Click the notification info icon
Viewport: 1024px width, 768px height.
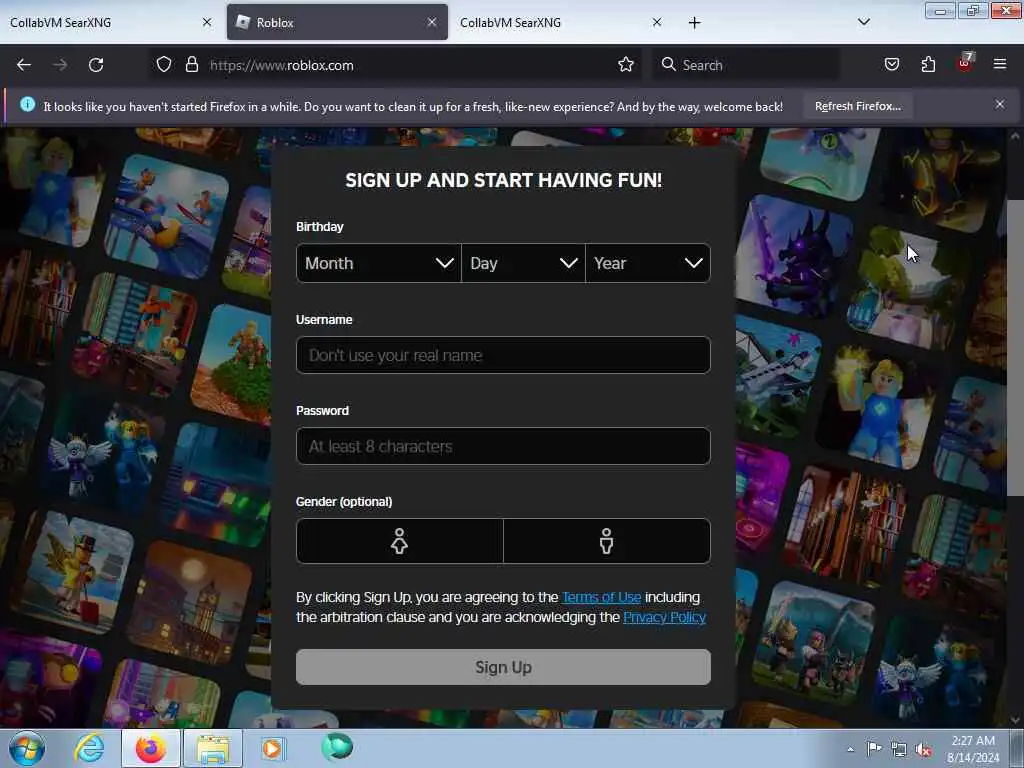click(x=27, y=104)
